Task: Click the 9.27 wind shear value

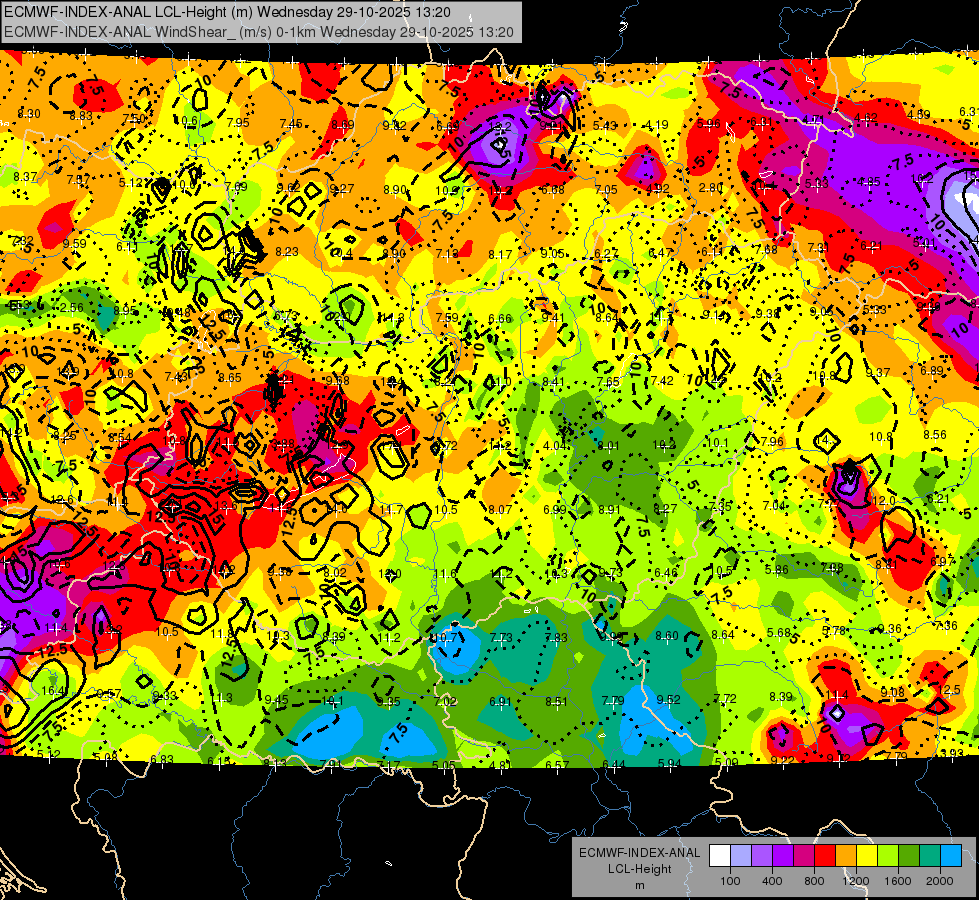Action: coord(342,189)
